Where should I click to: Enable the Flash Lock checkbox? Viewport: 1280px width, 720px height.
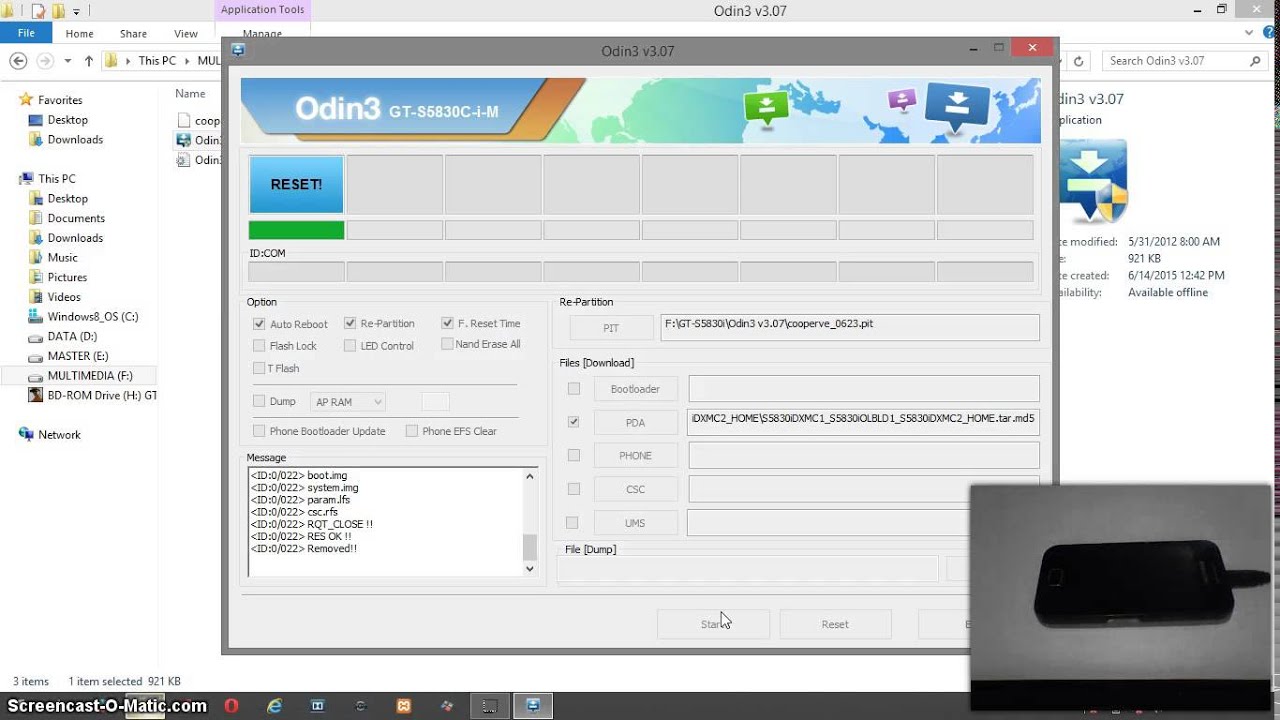(x=259, y=346)
